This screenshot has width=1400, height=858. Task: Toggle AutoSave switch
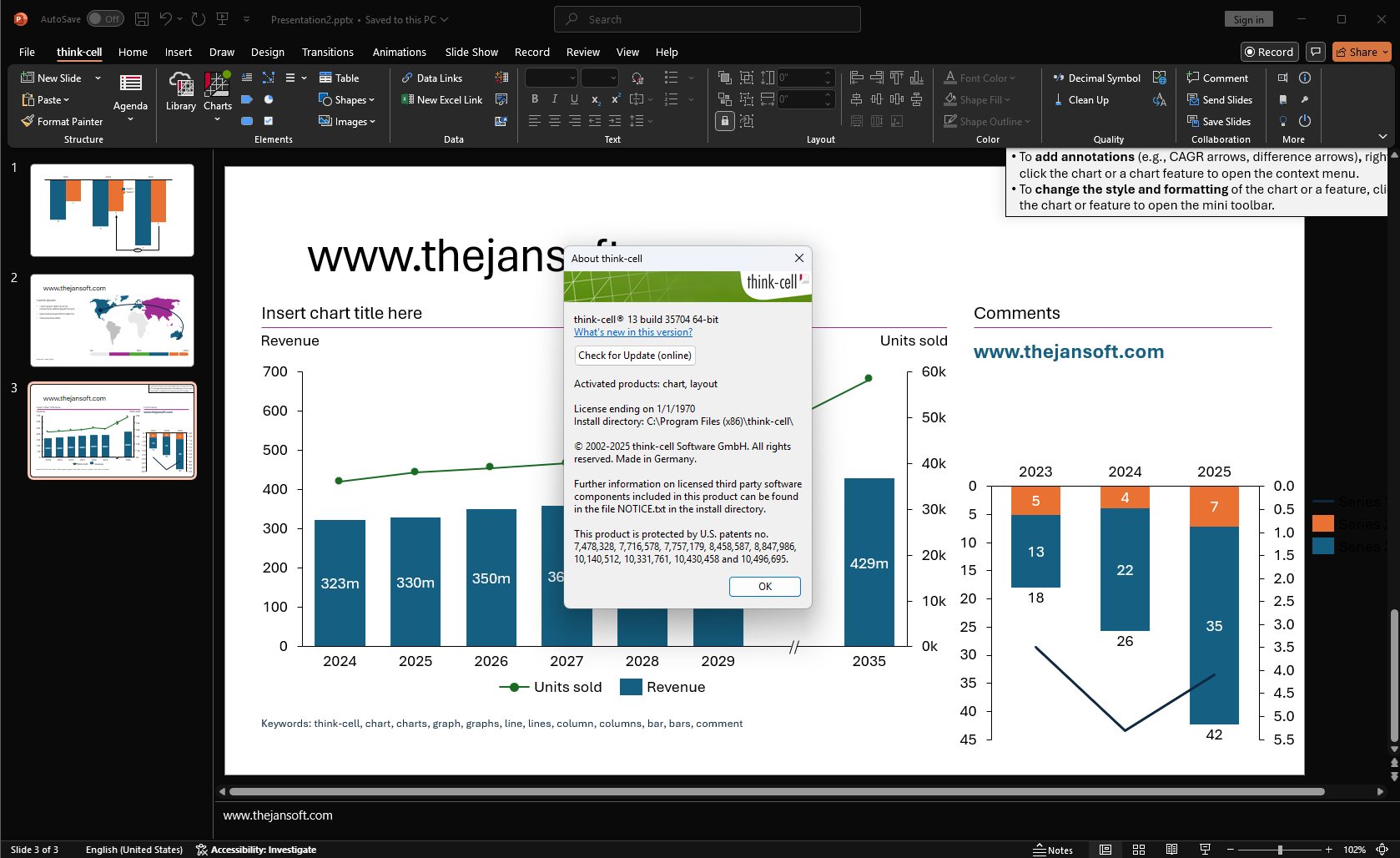pos(105,19)
